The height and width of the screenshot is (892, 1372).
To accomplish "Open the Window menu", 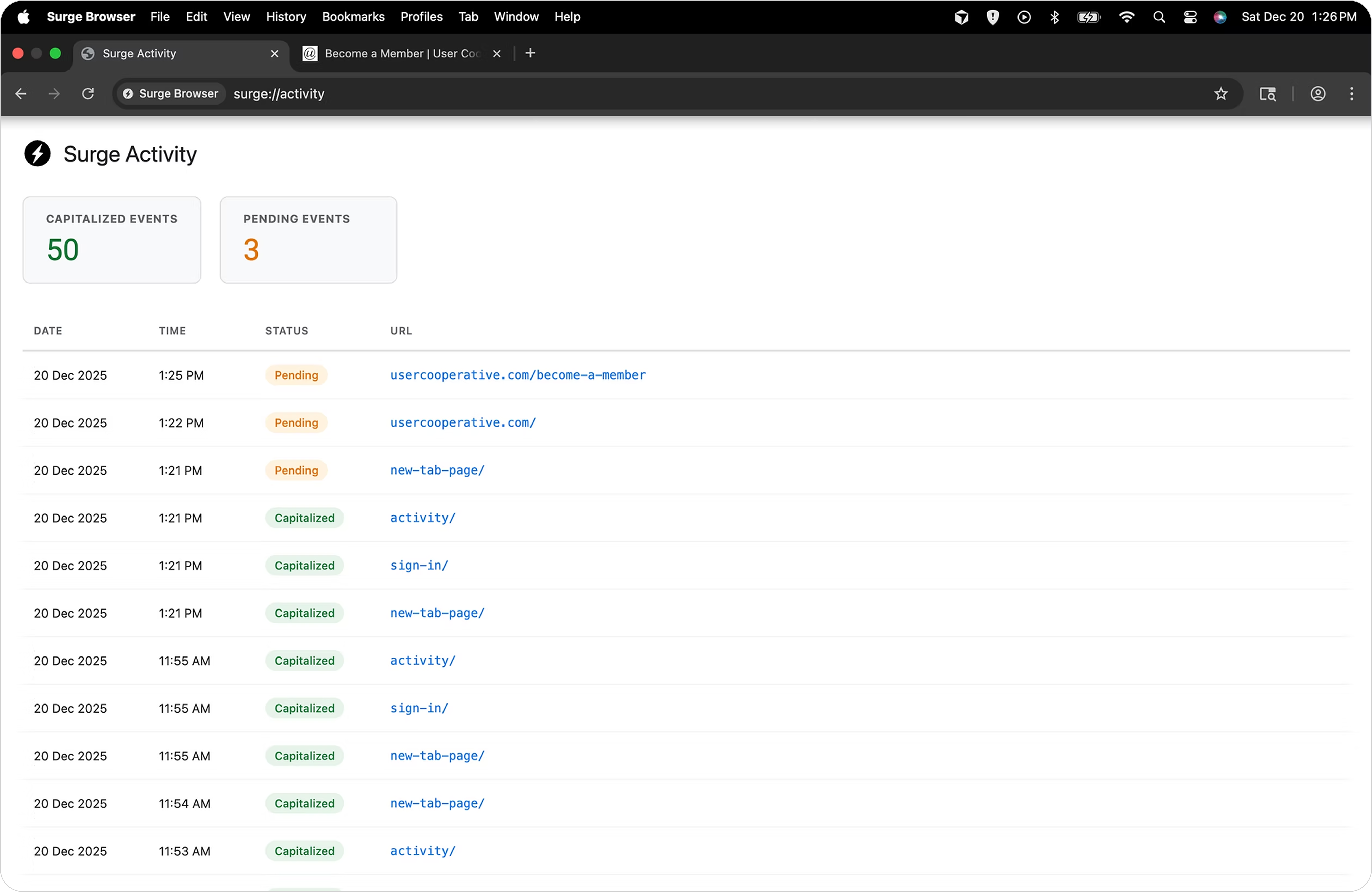I will 516,17.
